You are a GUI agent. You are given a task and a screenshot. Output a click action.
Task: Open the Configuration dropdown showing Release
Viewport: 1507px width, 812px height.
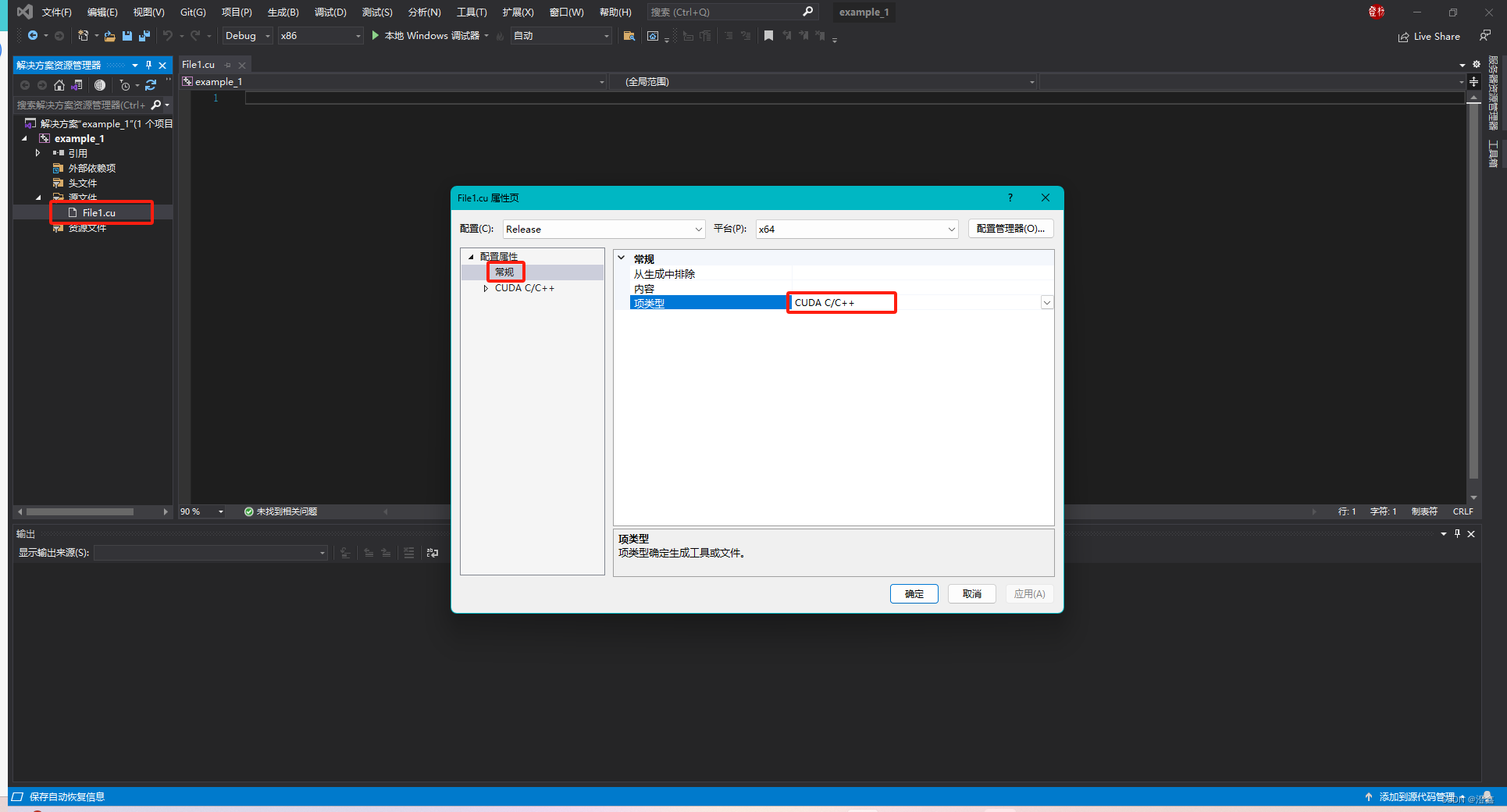click(604, 229)
